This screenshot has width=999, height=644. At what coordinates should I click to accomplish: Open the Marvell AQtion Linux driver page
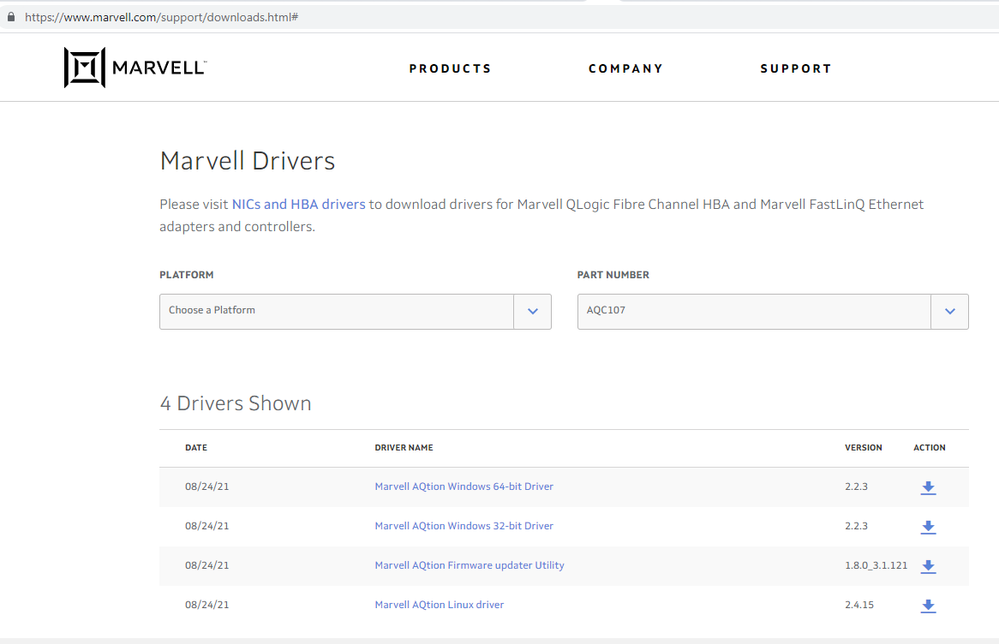click(439, 604)
